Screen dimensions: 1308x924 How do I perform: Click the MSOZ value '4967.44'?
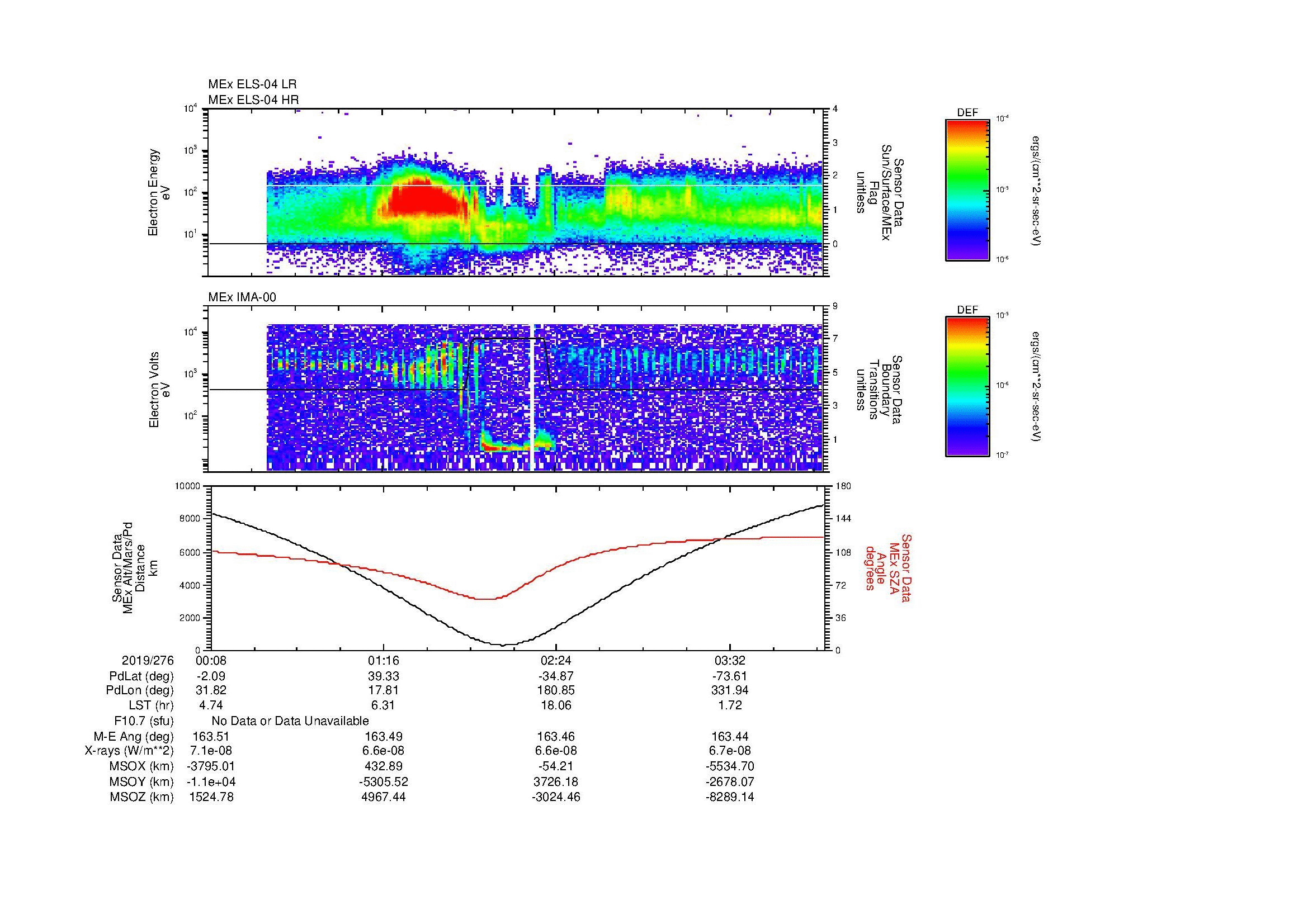(384, 797)
